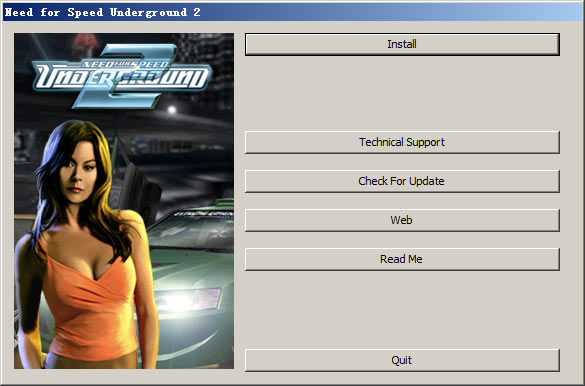Click the glowing car headlight
Image resolution: width=585 pixels, height=386 pixels.
(x=187, y=299)
